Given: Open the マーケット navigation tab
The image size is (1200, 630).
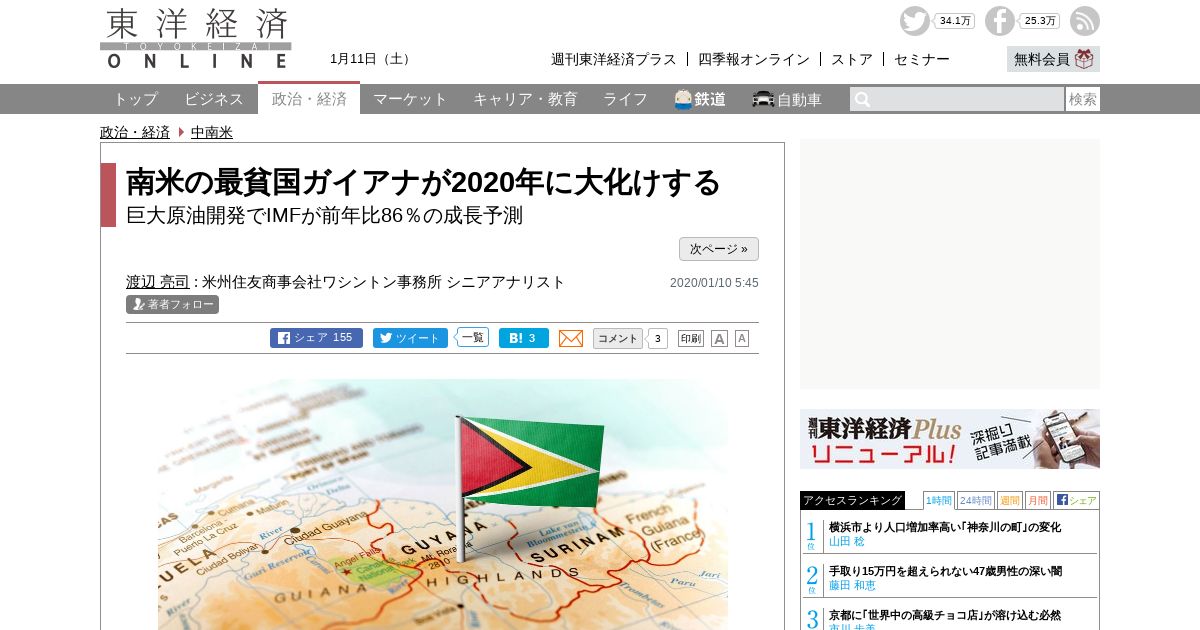Looking at the screenshot, I should (410, 99).
